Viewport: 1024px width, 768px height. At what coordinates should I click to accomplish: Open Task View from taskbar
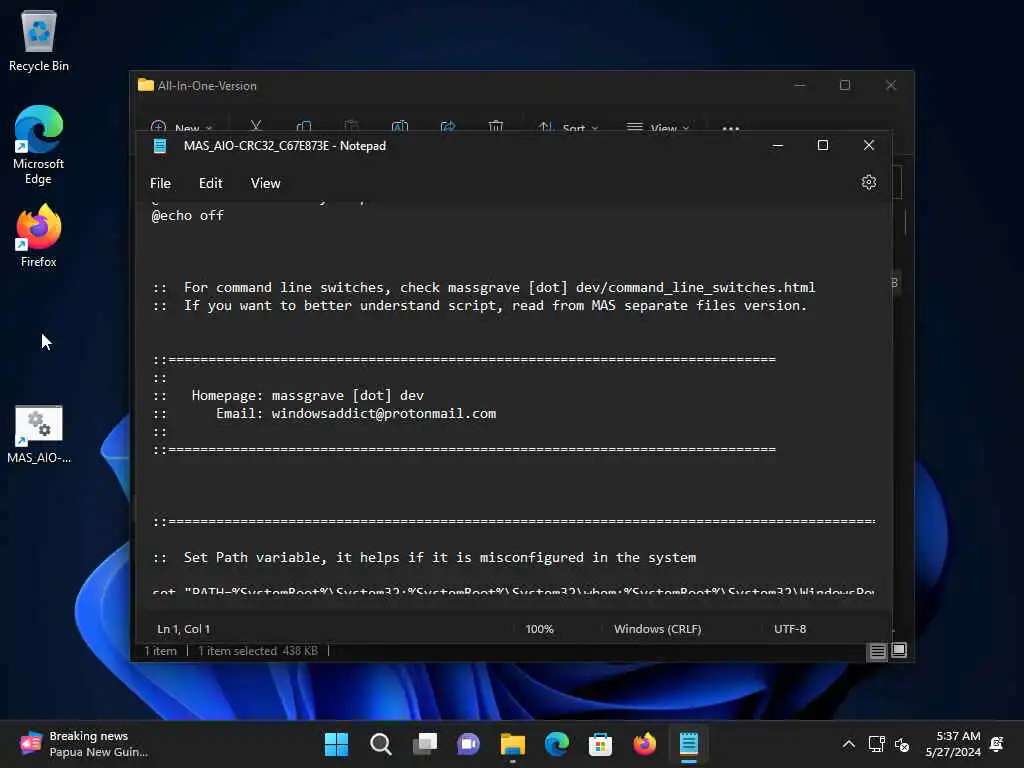point(424,744)
